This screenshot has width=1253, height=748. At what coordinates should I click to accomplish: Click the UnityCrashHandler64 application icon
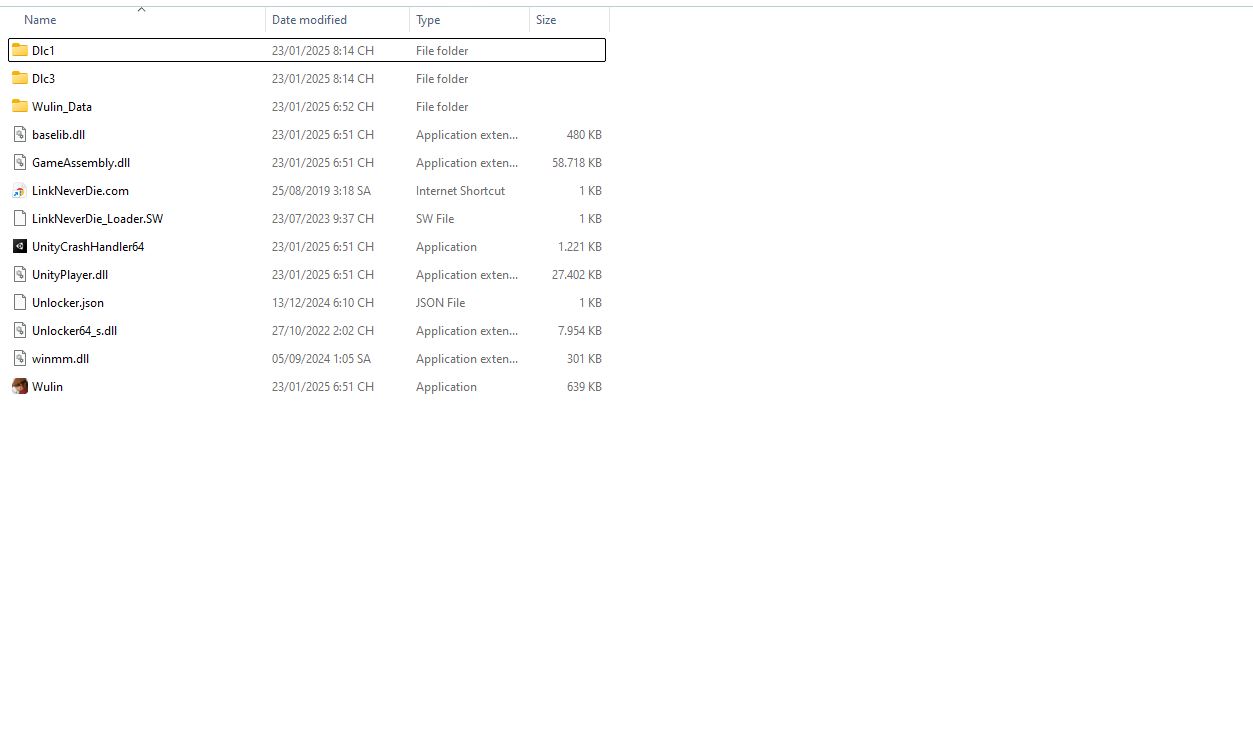pyautogui.click(x=20, y=246)
